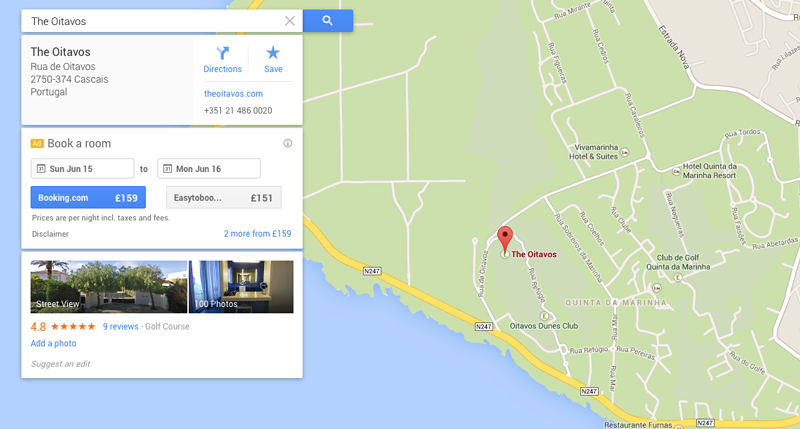
Task: Click the ad info circle icon
Action: 288,143
